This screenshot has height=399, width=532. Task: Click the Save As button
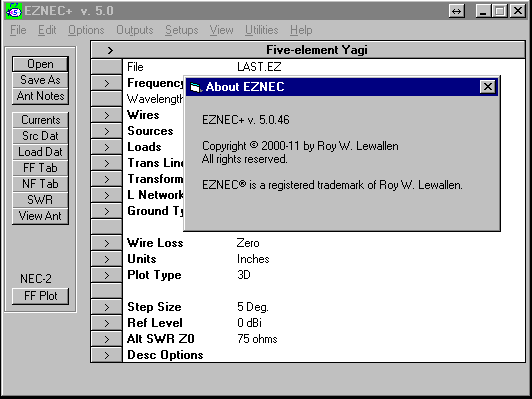[x=40, y=80]
